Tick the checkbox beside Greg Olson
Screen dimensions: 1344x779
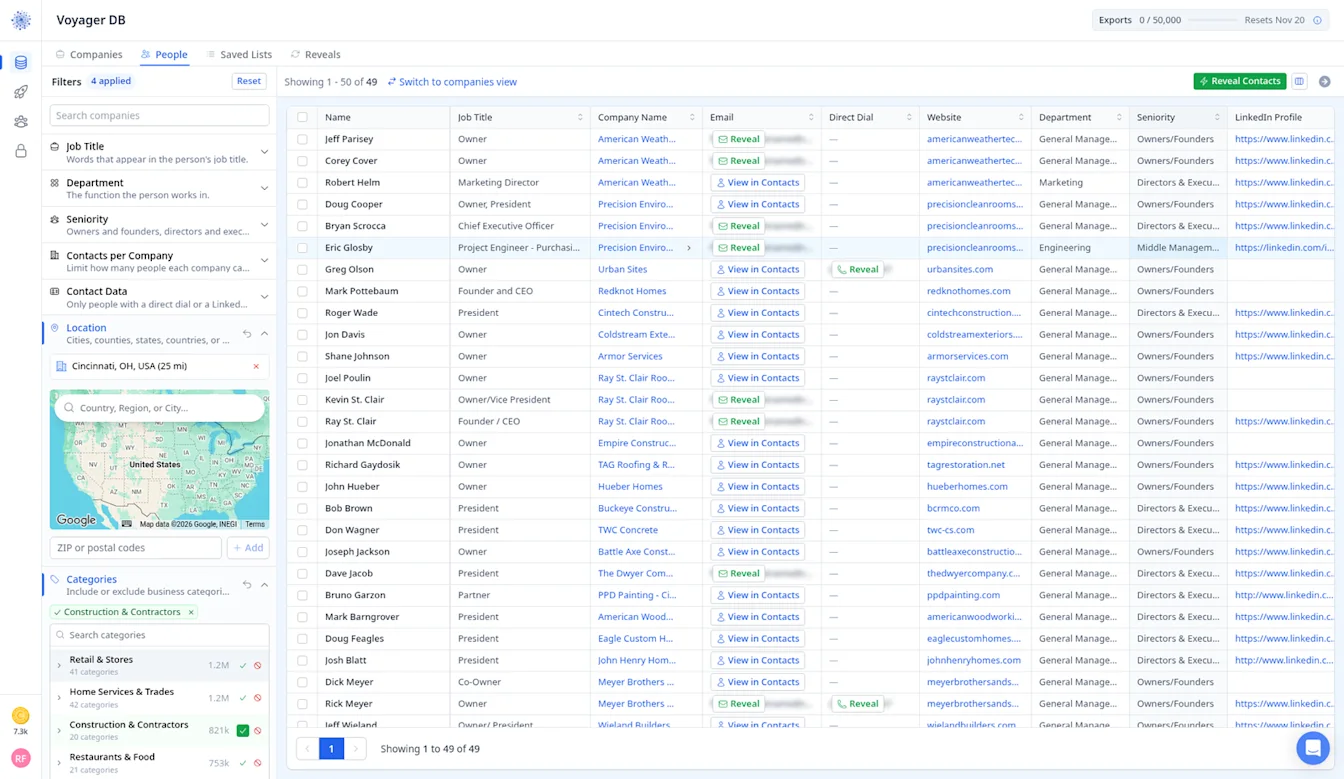pyautogui.click(x=302, y=269)
